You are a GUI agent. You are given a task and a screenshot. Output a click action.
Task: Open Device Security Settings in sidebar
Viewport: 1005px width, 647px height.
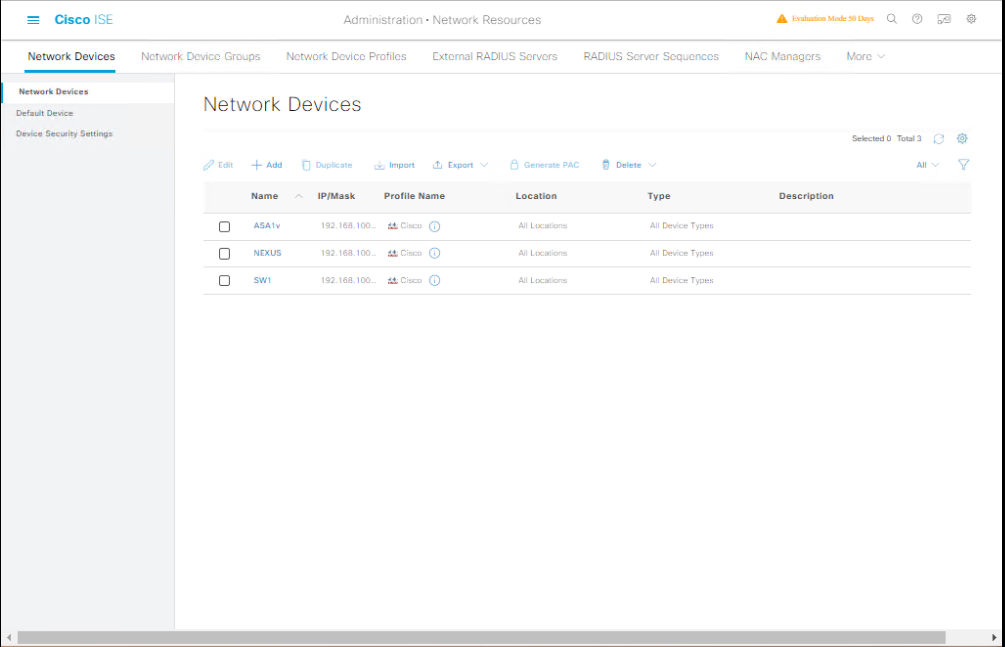[64, 133]
